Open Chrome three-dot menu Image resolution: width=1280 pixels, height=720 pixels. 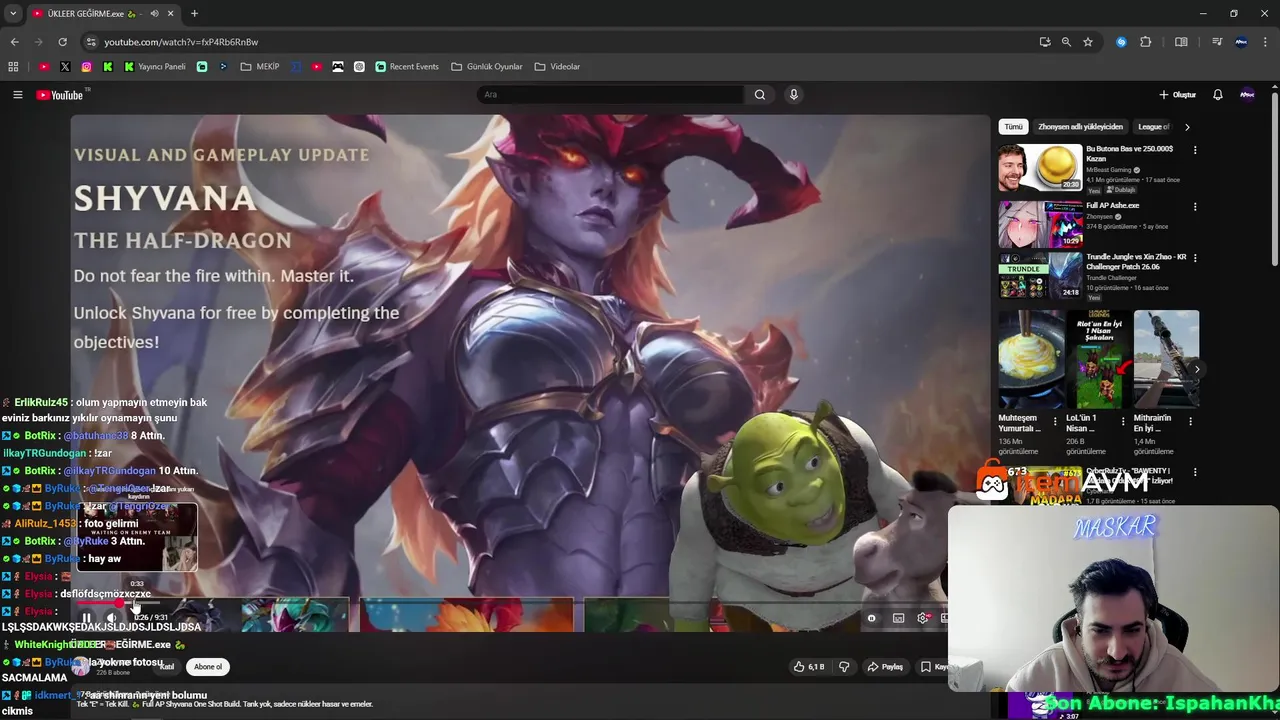tap(1266, 42)
